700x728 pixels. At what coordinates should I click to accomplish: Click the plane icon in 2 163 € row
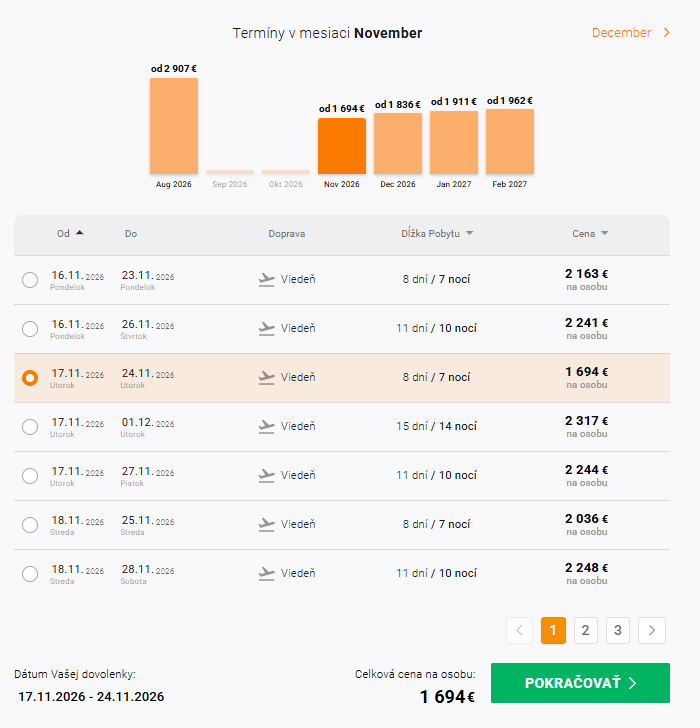[266, 280]
